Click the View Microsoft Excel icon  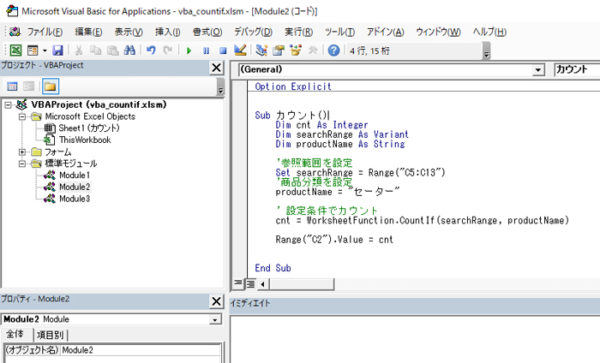pos(15,50)
